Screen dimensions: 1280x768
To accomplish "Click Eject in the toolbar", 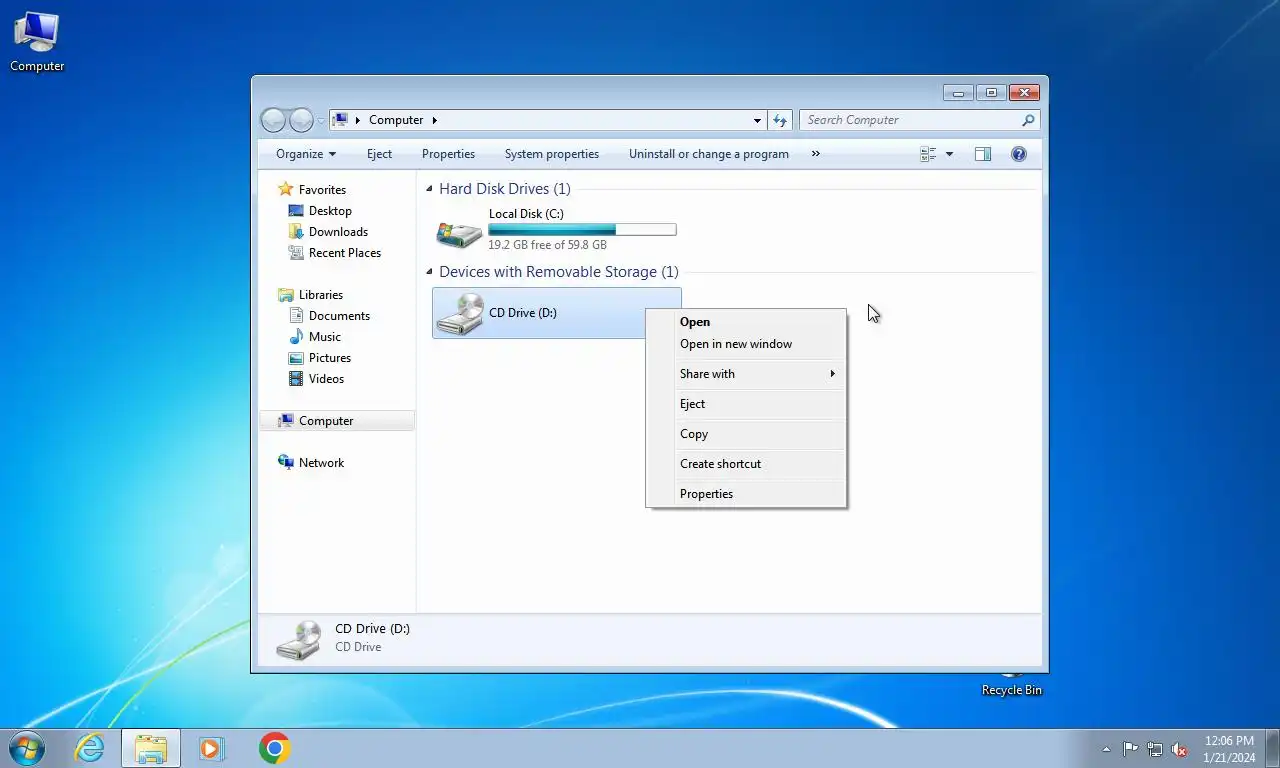I will point(379,154).
